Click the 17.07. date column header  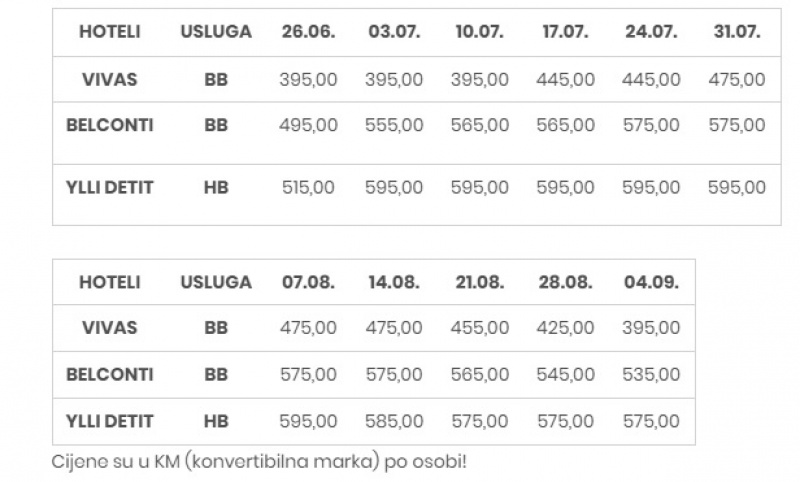(565, 32)
